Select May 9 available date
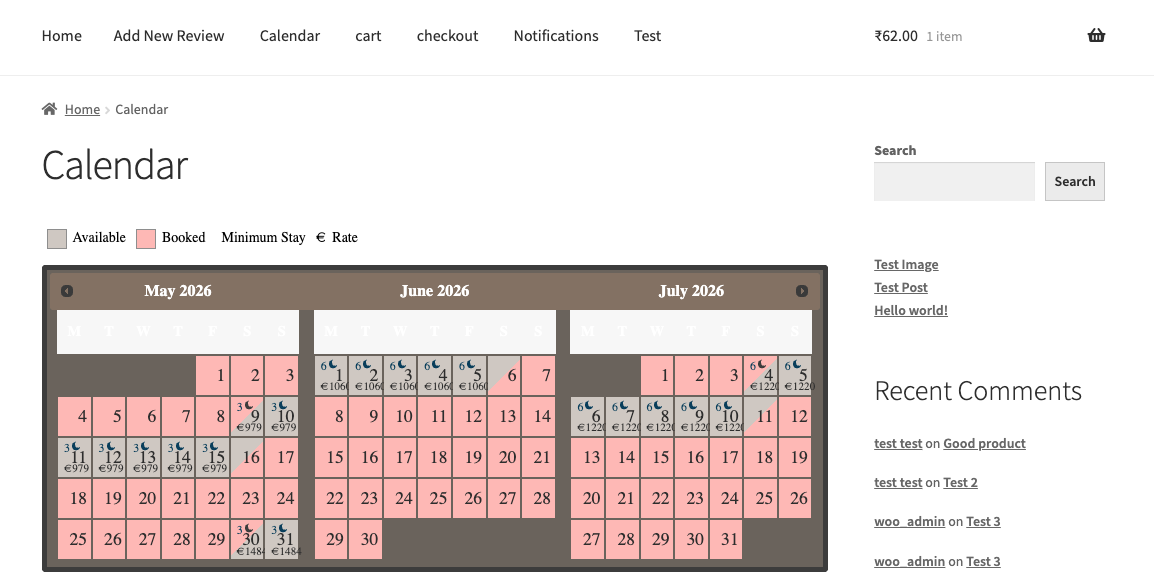1154x577 pixels. click(x=248, y=416)
